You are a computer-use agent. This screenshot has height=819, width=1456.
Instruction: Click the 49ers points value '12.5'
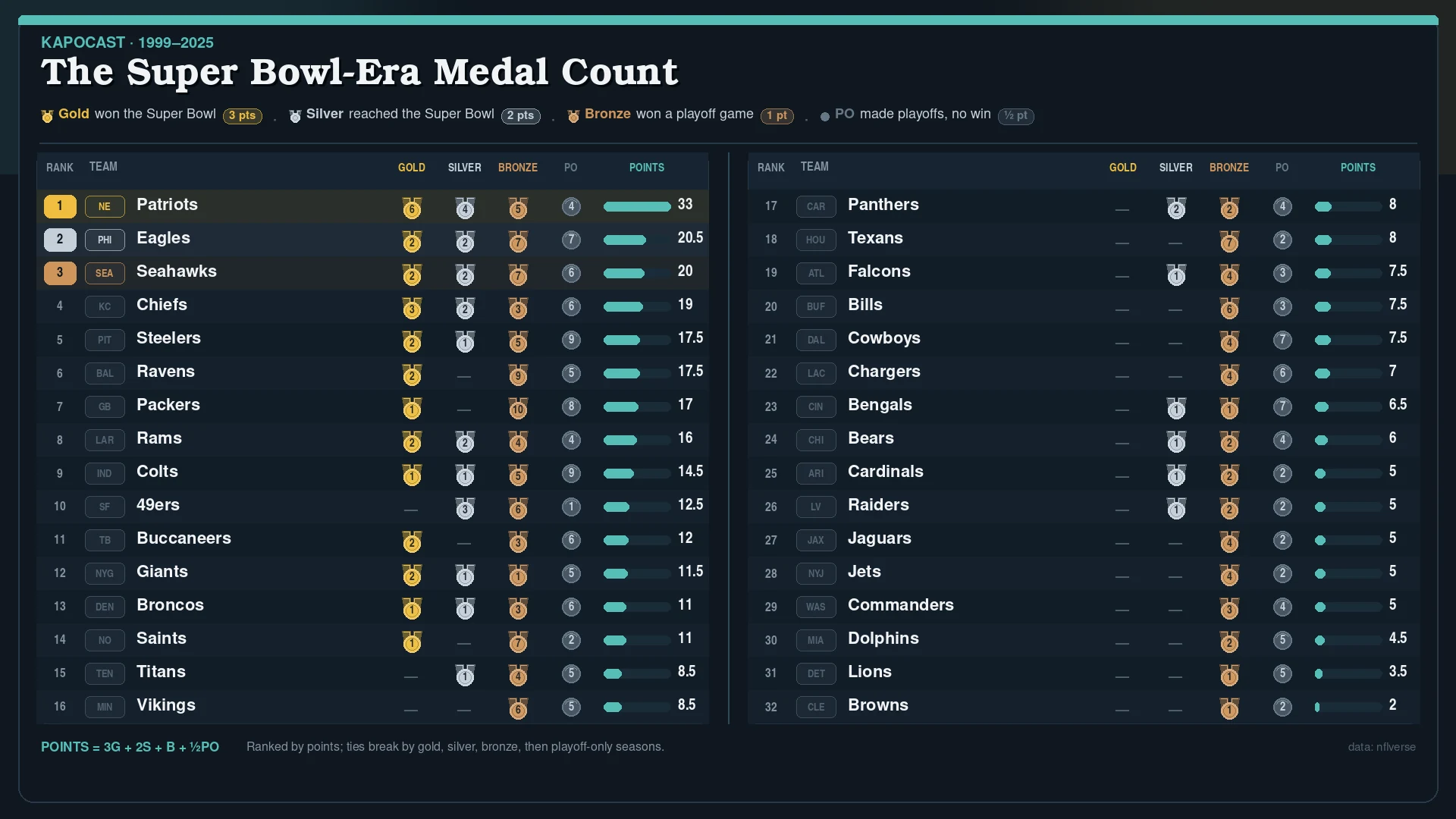690,505
